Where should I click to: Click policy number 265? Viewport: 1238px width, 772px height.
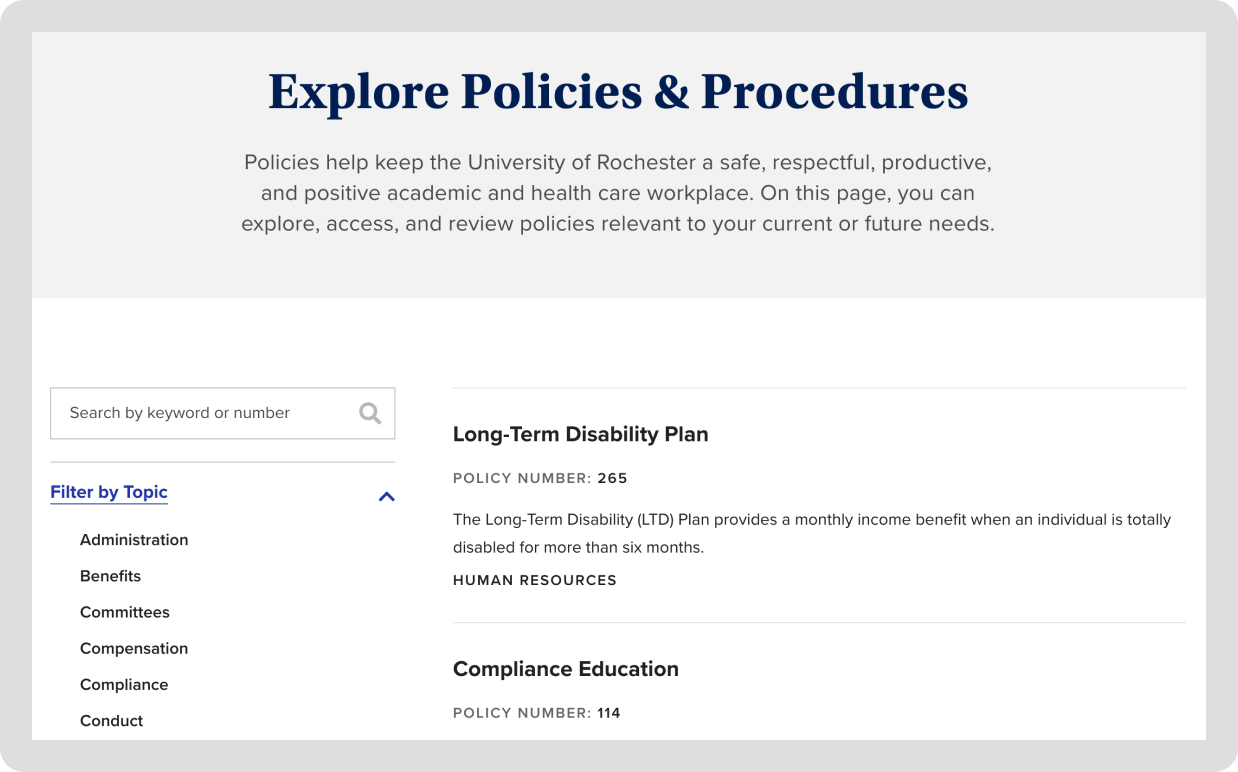pos(612,478)
